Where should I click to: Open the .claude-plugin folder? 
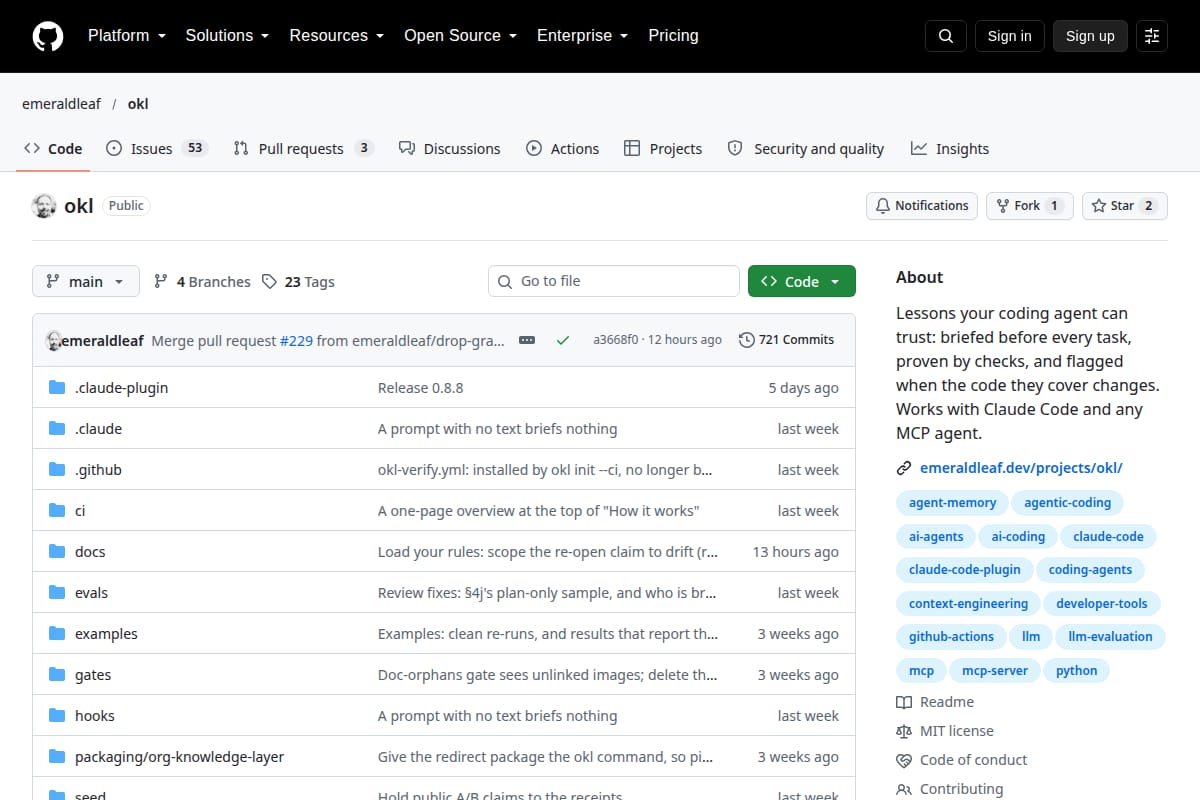click(x=121, y=388)
